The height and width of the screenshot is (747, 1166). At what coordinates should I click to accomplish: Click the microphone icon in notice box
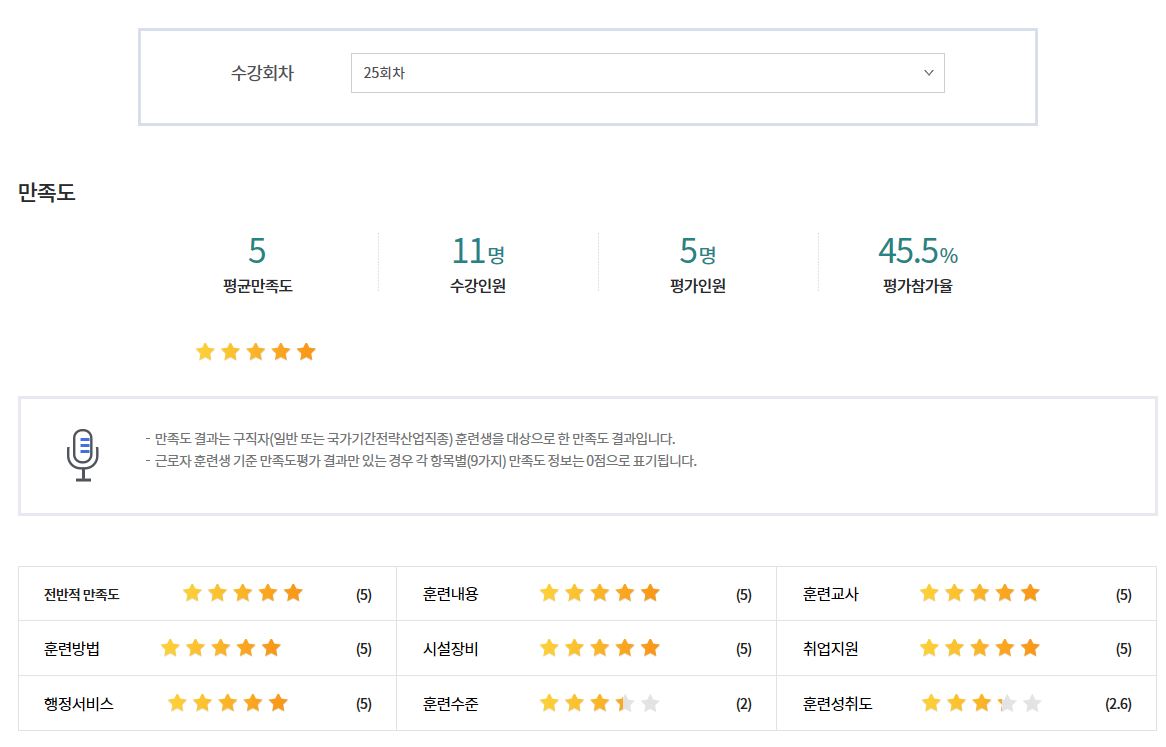click(x=83, y=455)
